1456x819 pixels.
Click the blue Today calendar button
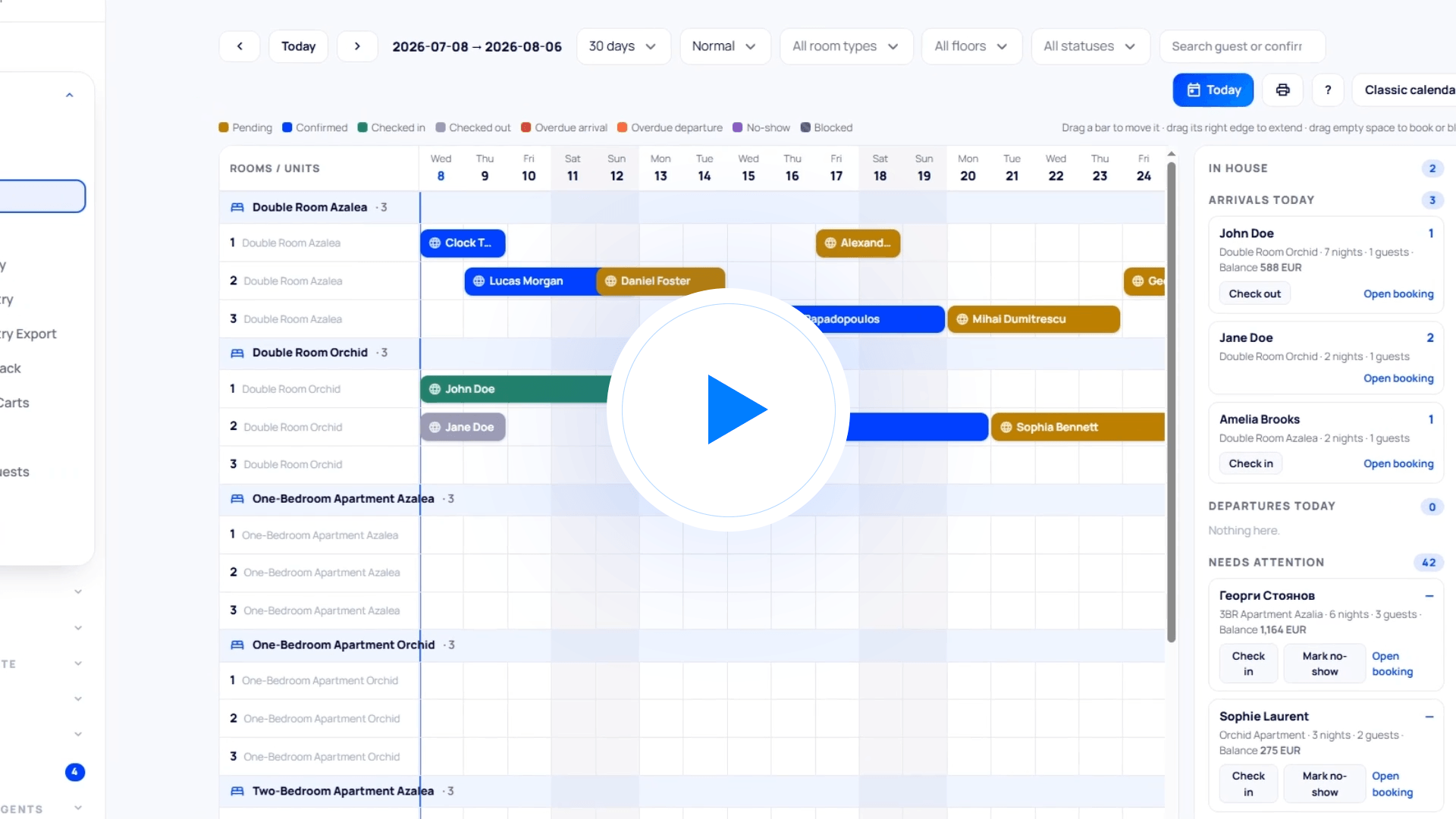1213,90
